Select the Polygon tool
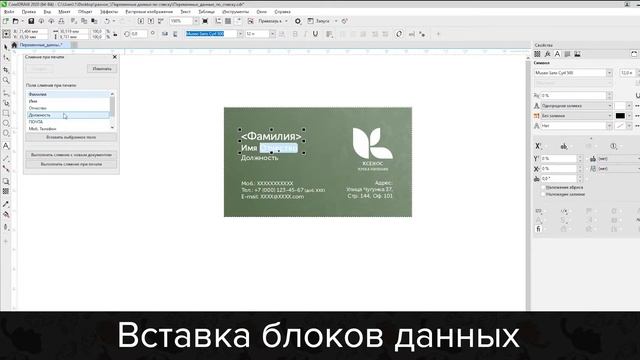 6,133
